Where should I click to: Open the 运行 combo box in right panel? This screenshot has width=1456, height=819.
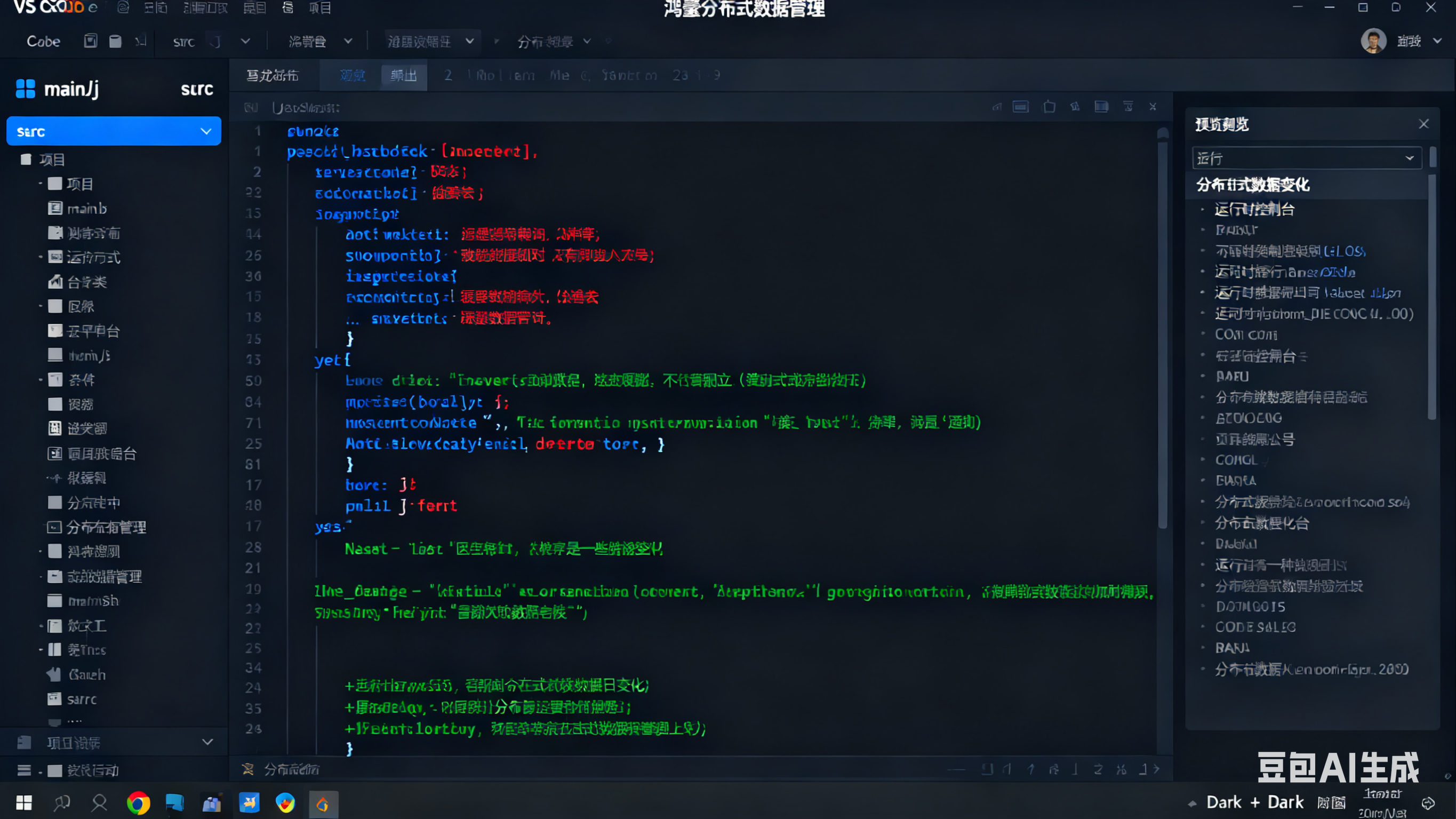click(1307, 158)
